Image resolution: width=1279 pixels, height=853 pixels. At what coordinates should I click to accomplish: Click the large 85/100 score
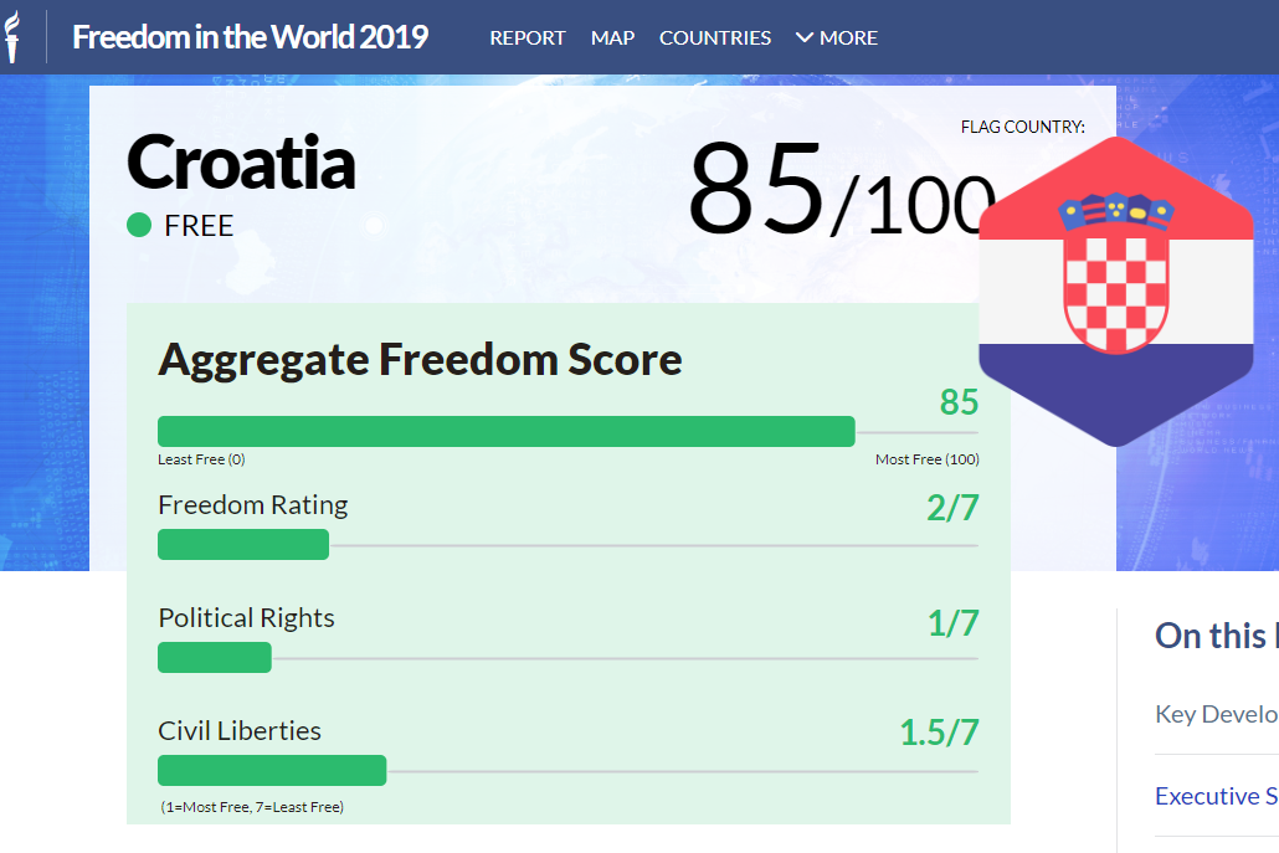click(840, 190)
